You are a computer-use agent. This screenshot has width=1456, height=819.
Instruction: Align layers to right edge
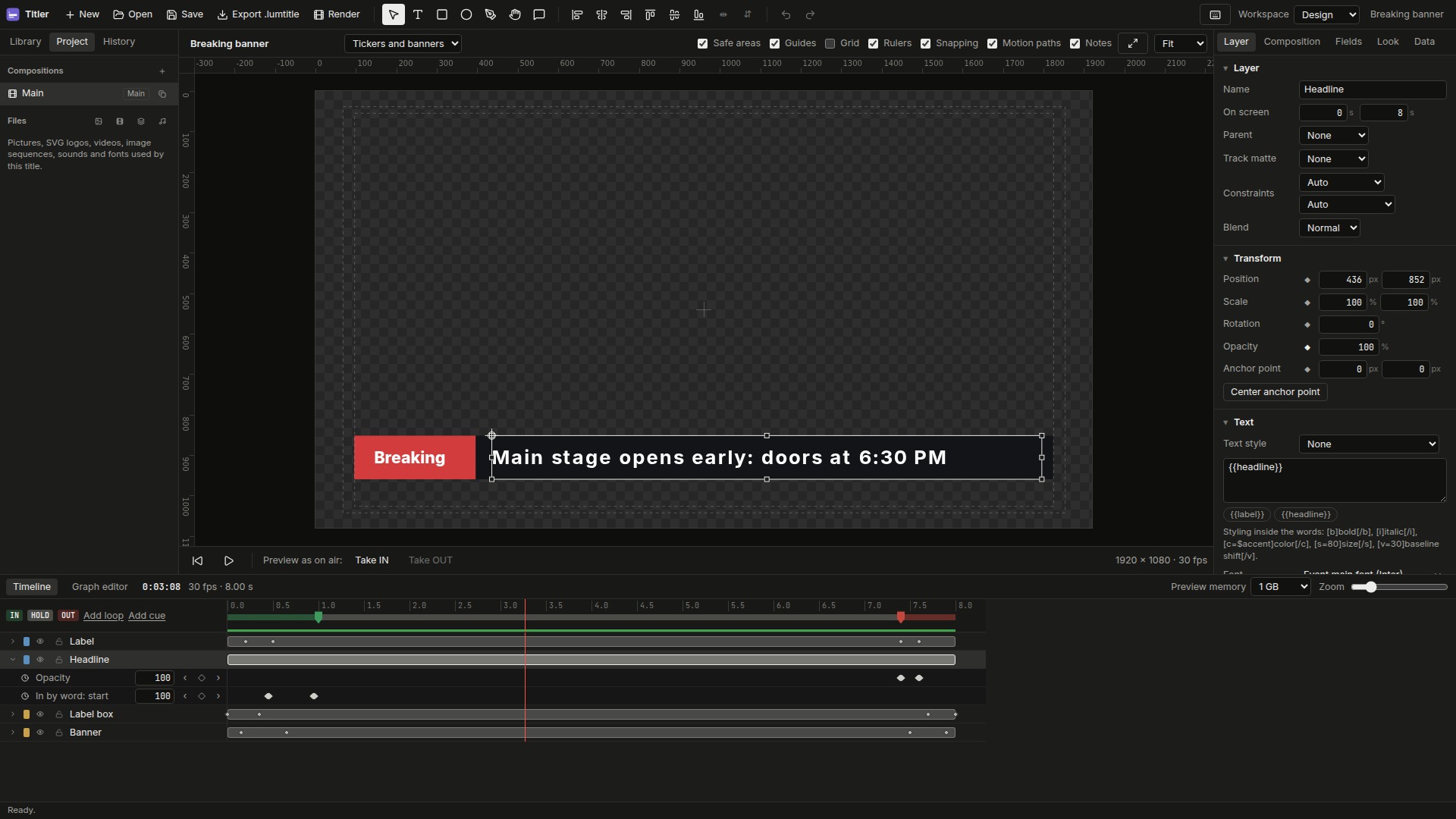click(626, 14)
